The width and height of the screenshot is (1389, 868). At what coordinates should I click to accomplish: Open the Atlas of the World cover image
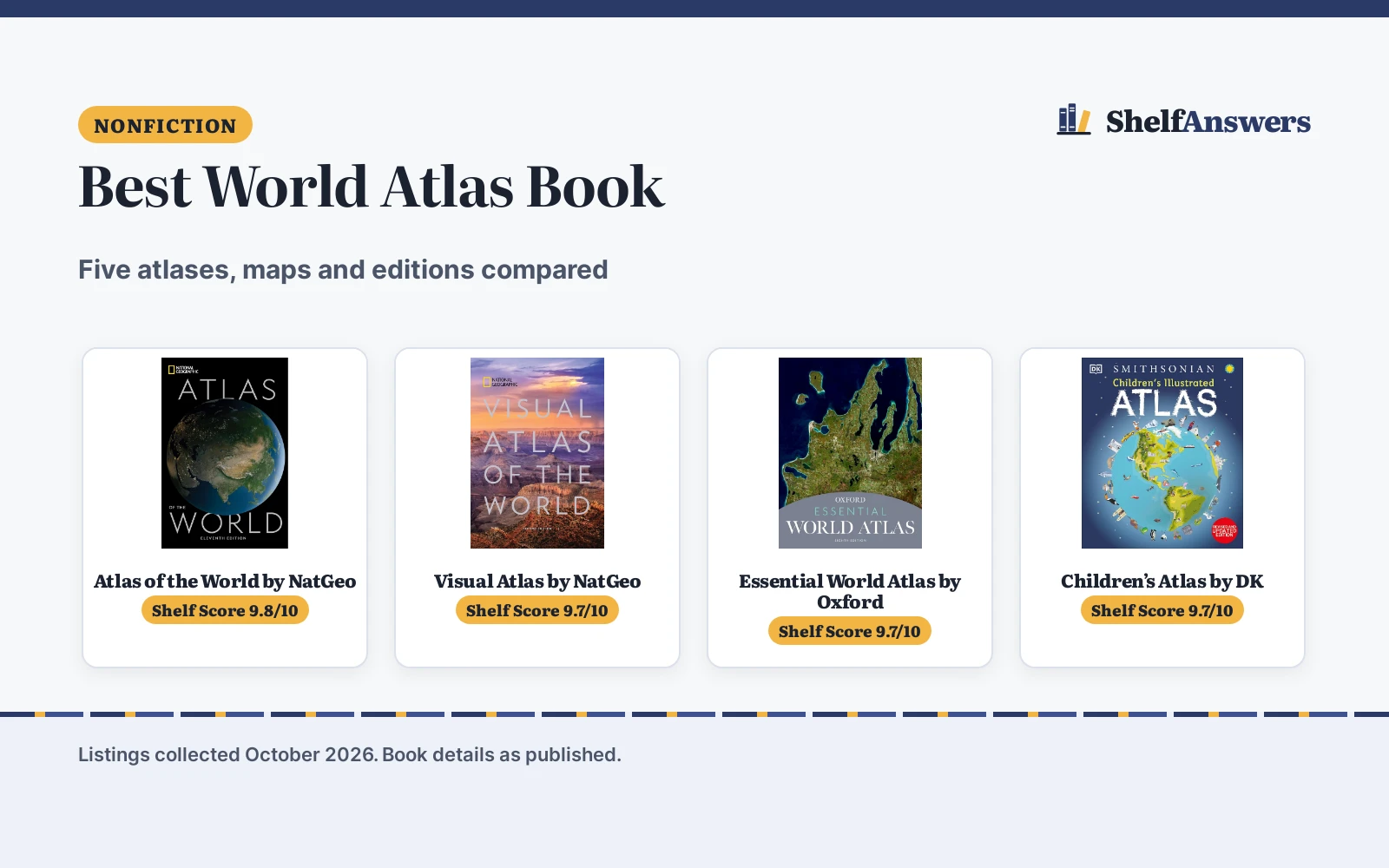[225, 453]
